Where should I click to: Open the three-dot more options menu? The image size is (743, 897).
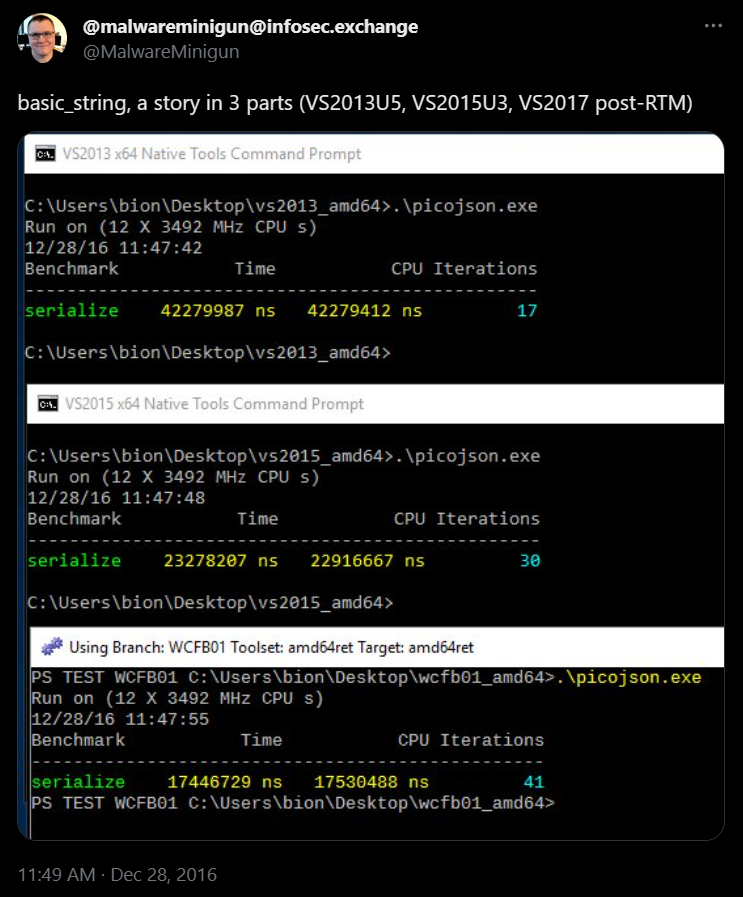(x=712, y=25)
